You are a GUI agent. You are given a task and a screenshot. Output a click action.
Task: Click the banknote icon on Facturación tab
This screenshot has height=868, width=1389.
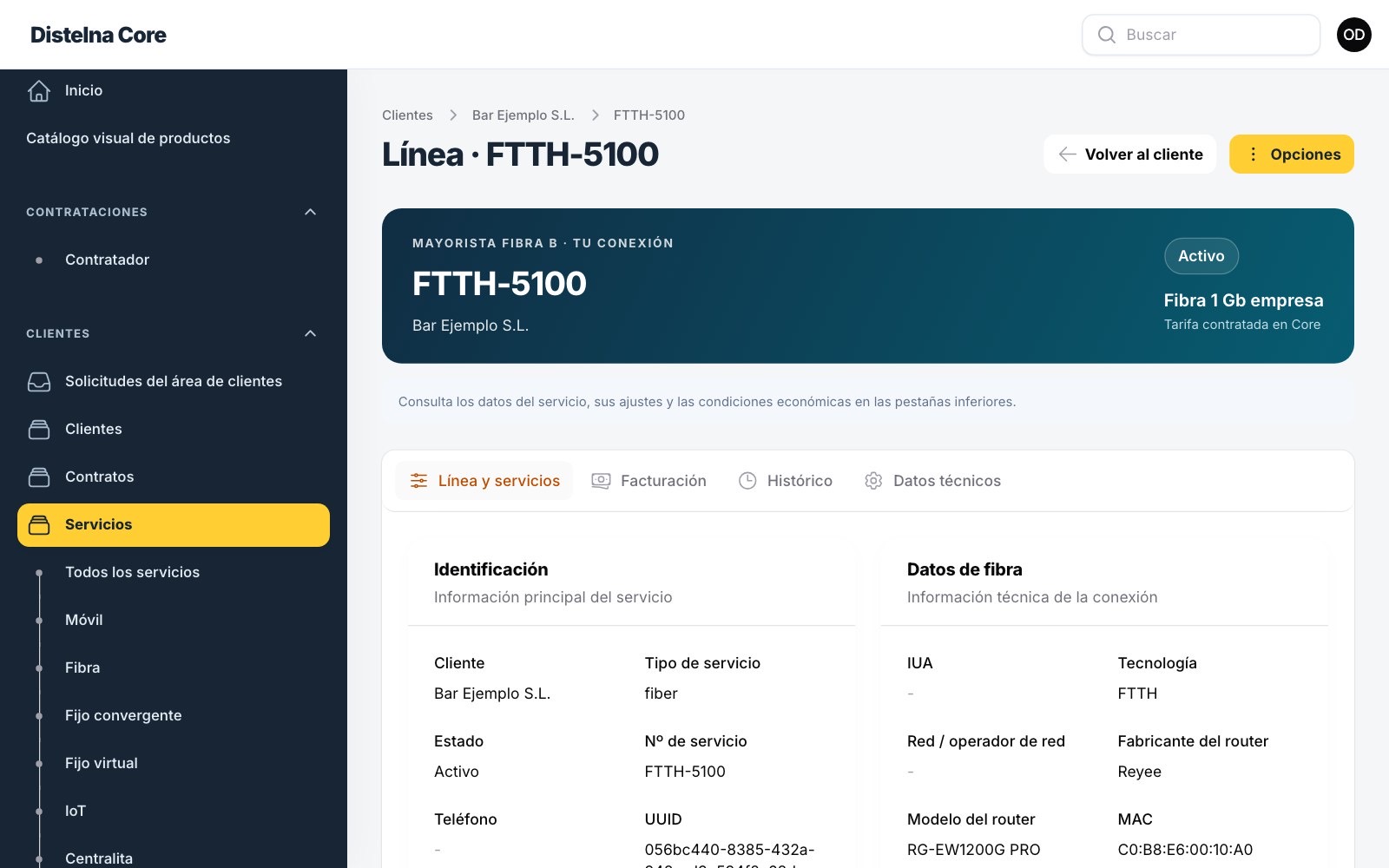[601, 481]
